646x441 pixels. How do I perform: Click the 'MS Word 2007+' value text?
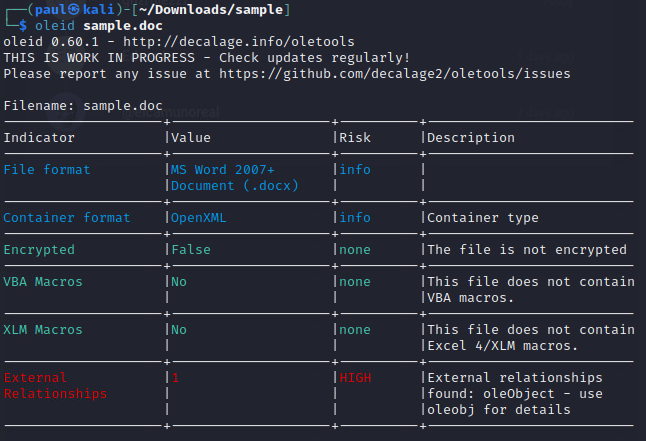(x=222, y=169)
